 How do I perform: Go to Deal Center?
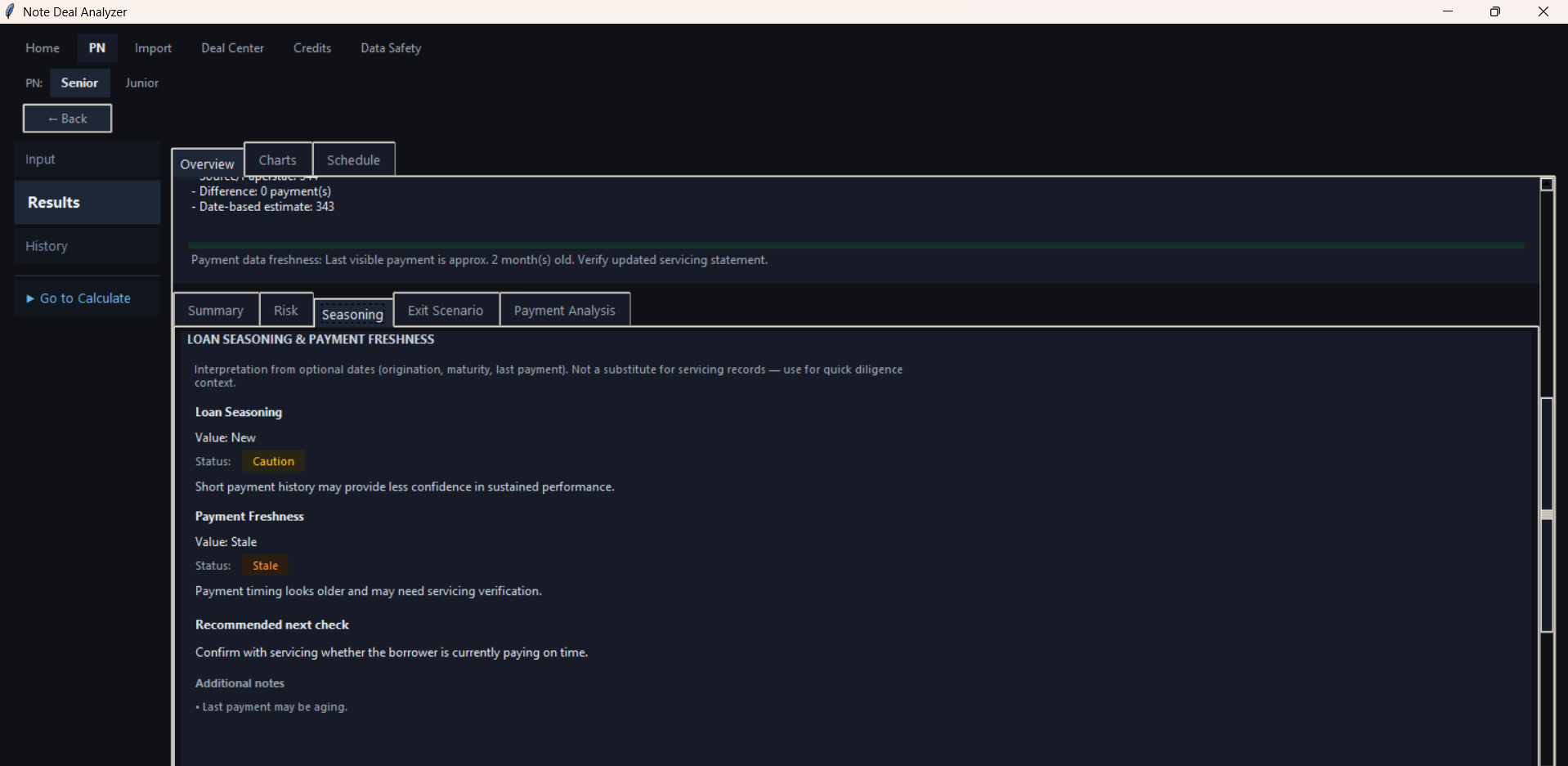point(233,48)
